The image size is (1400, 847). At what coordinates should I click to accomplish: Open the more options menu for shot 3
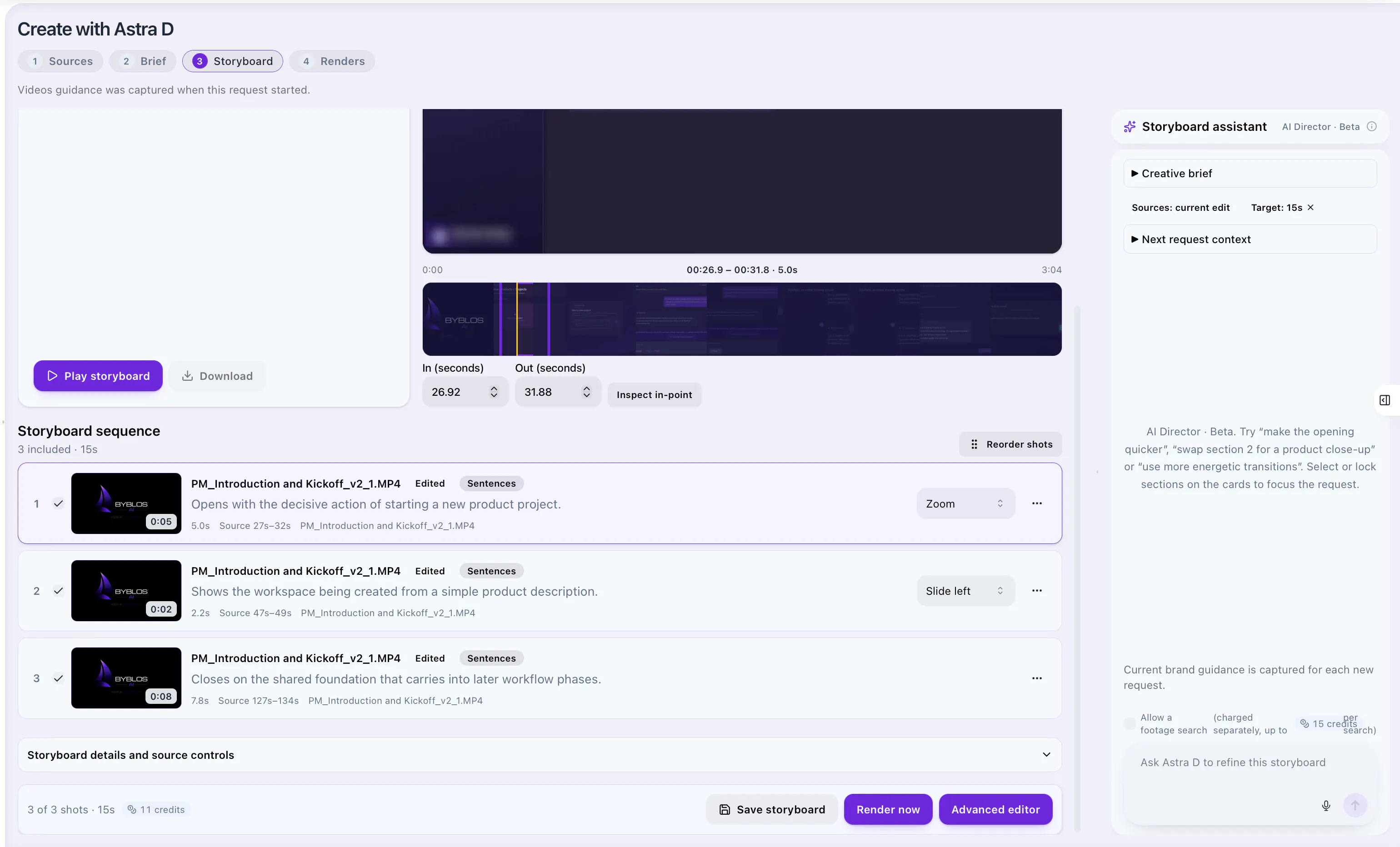[1036, 678]
